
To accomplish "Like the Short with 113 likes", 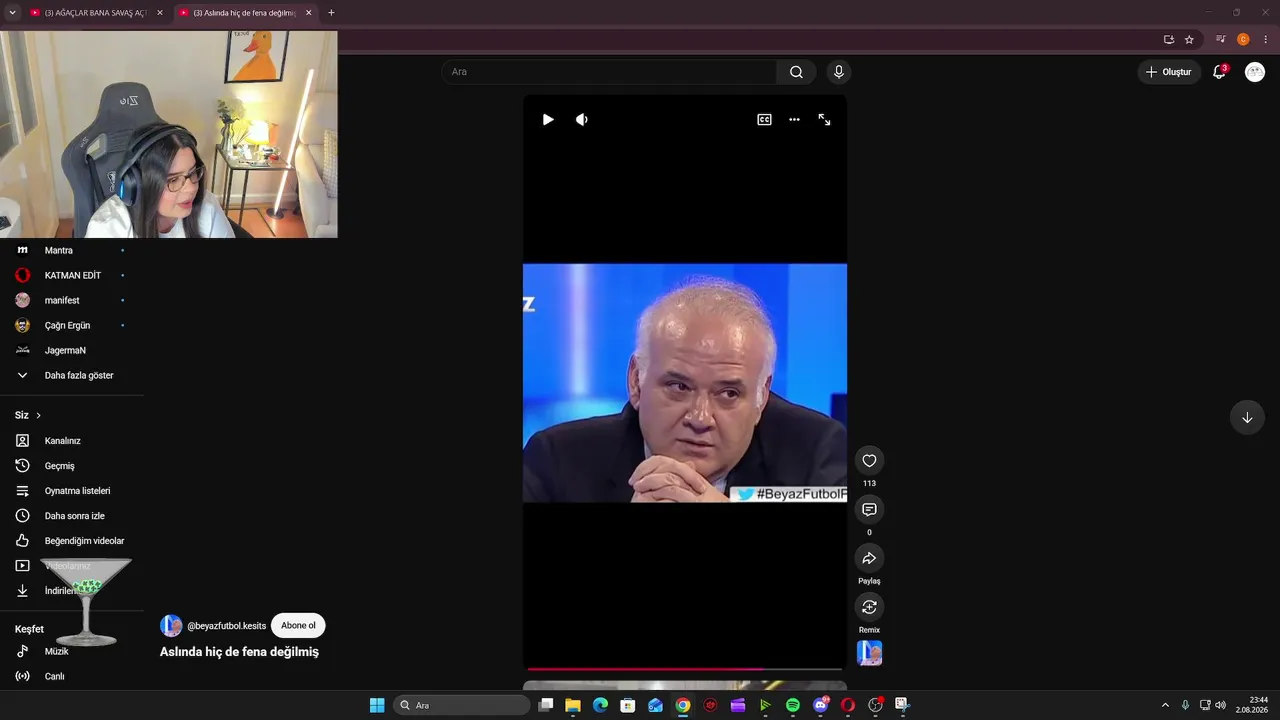I will pos(869,461).
